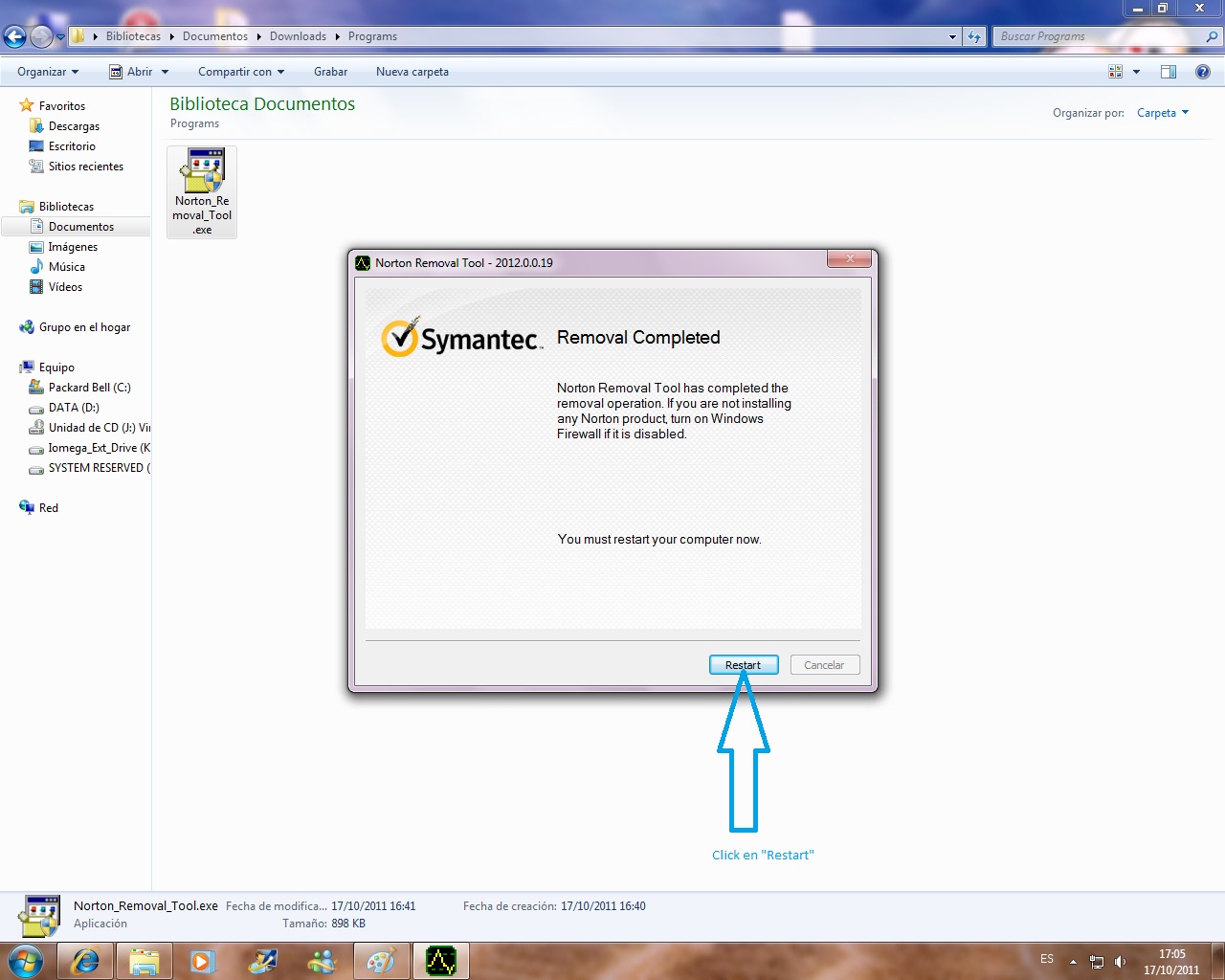Open the taskbar clock showing 17:05
Viewport: 1225px width, 980px height.
coord(1171,962)
